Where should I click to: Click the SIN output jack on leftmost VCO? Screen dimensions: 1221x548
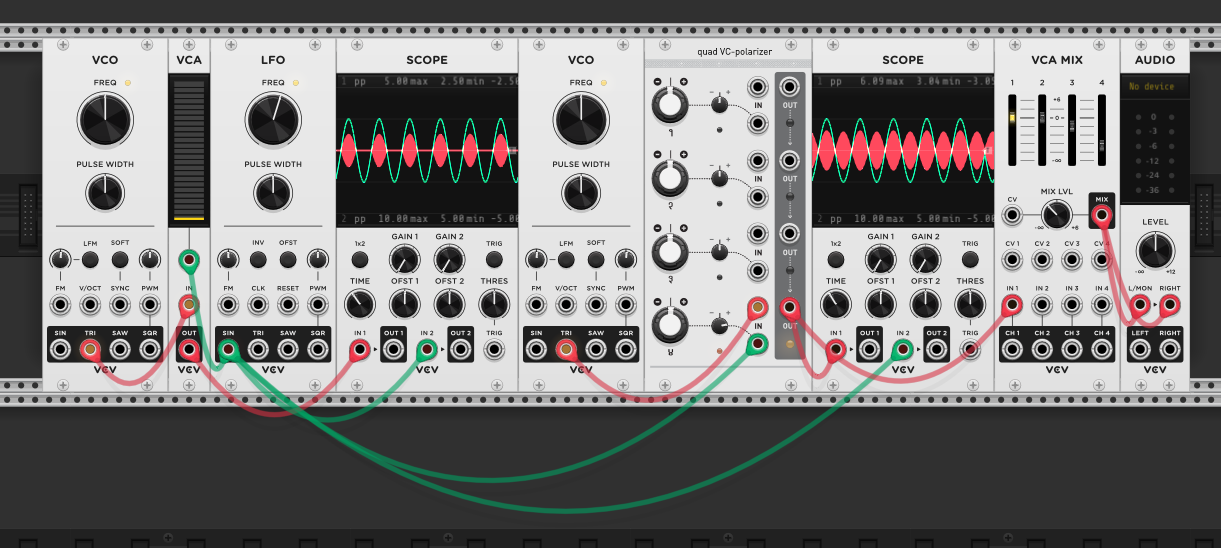60,350
